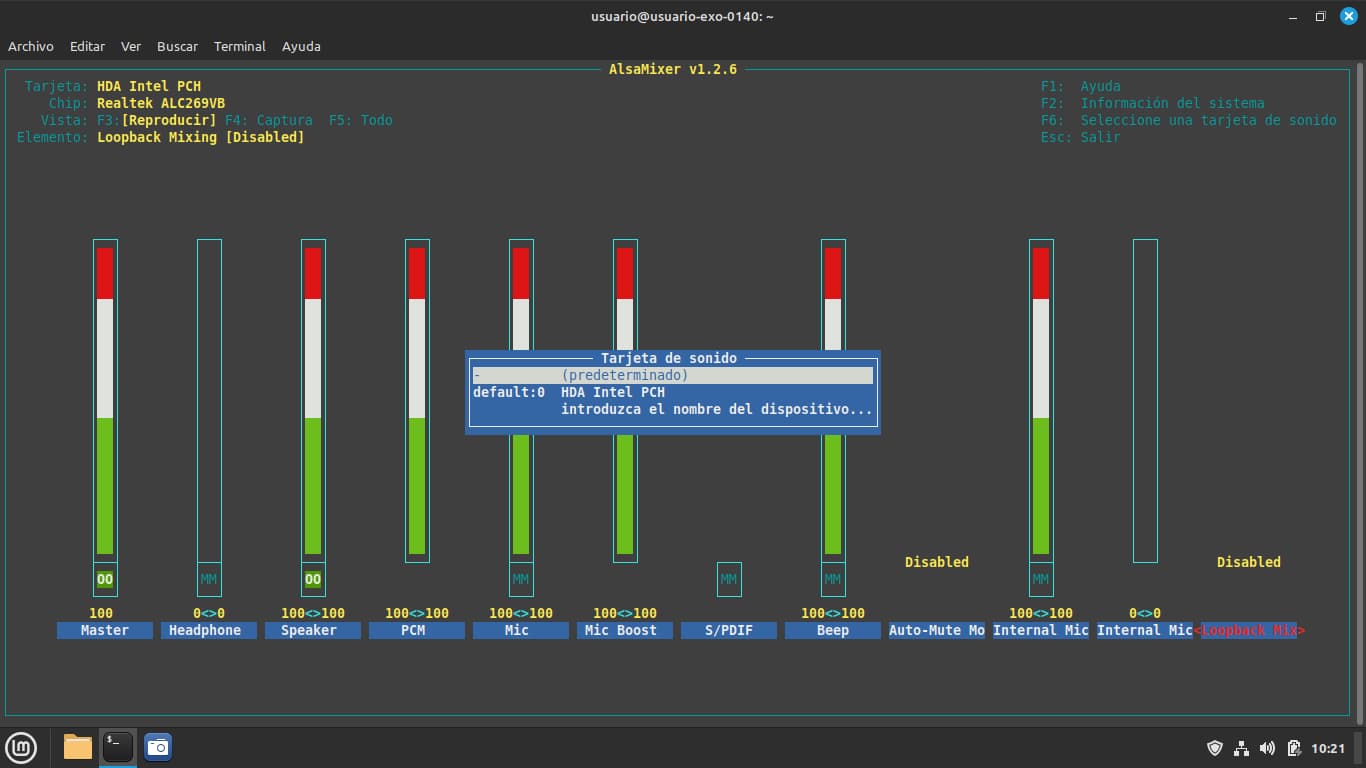This screenshot has width=1366, height=768.
Task: Click the Headphone volume bar
Action: [209, 400]
